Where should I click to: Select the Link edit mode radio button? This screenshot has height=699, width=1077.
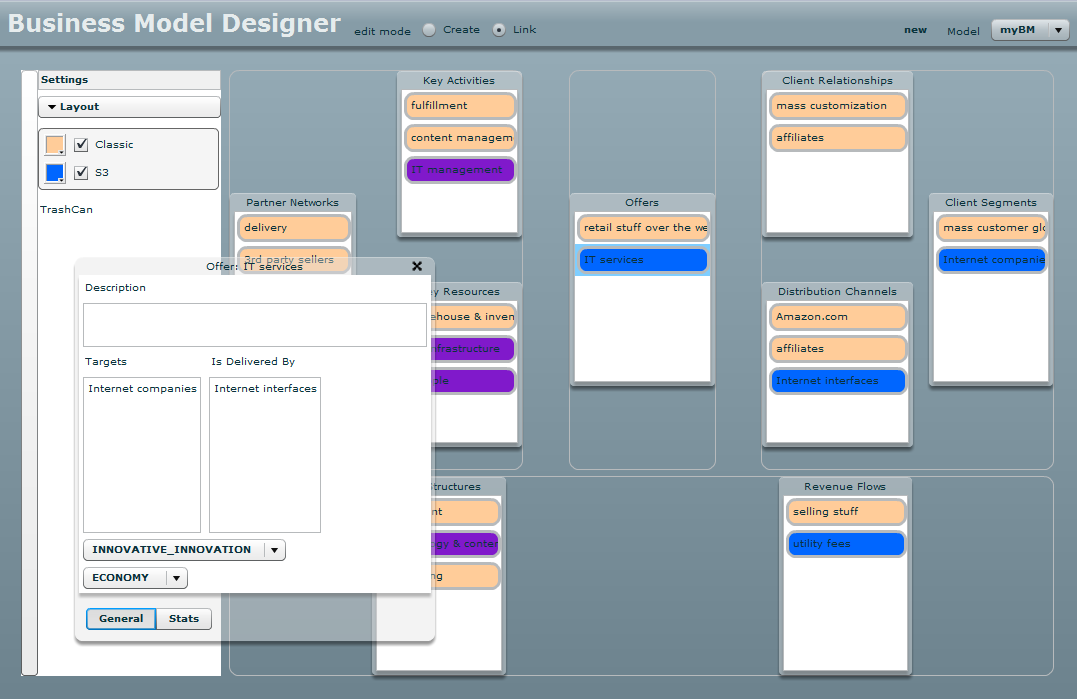coord(499,30)
